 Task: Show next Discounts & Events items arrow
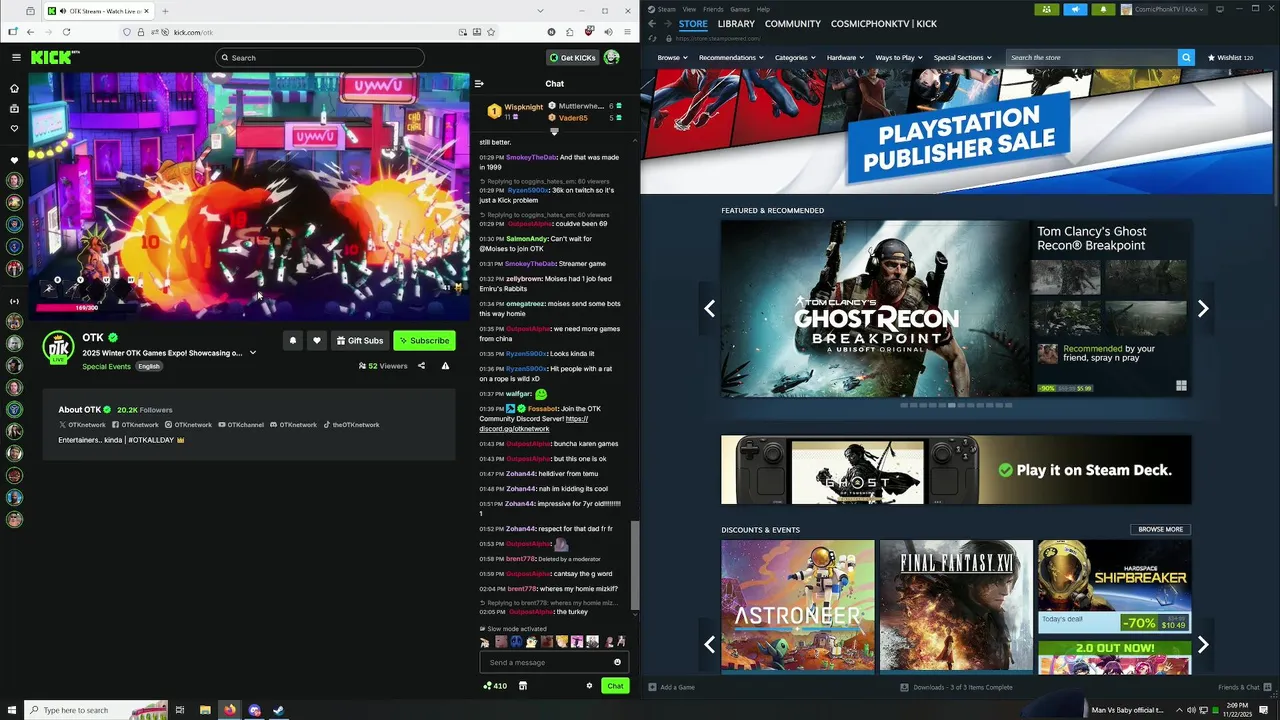pyautogui.click(x=1203, y=645)
